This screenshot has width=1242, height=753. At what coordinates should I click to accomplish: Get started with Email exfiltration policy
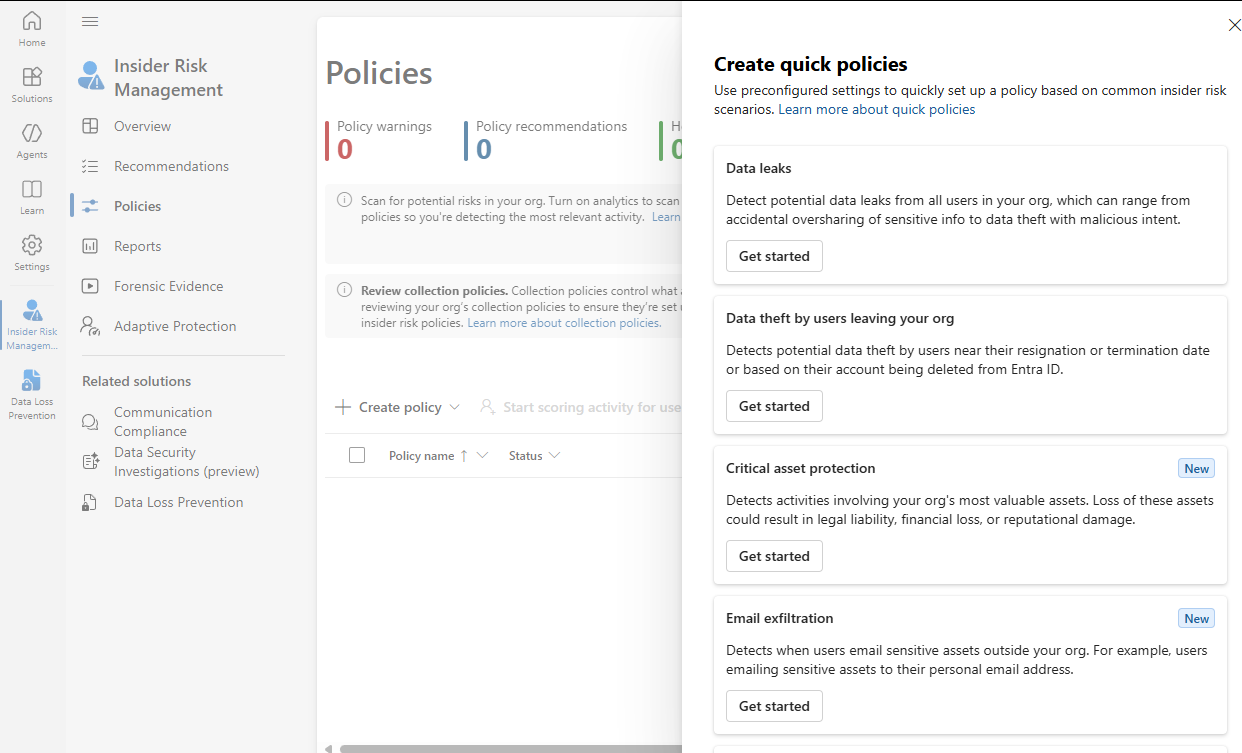[774, 706]
